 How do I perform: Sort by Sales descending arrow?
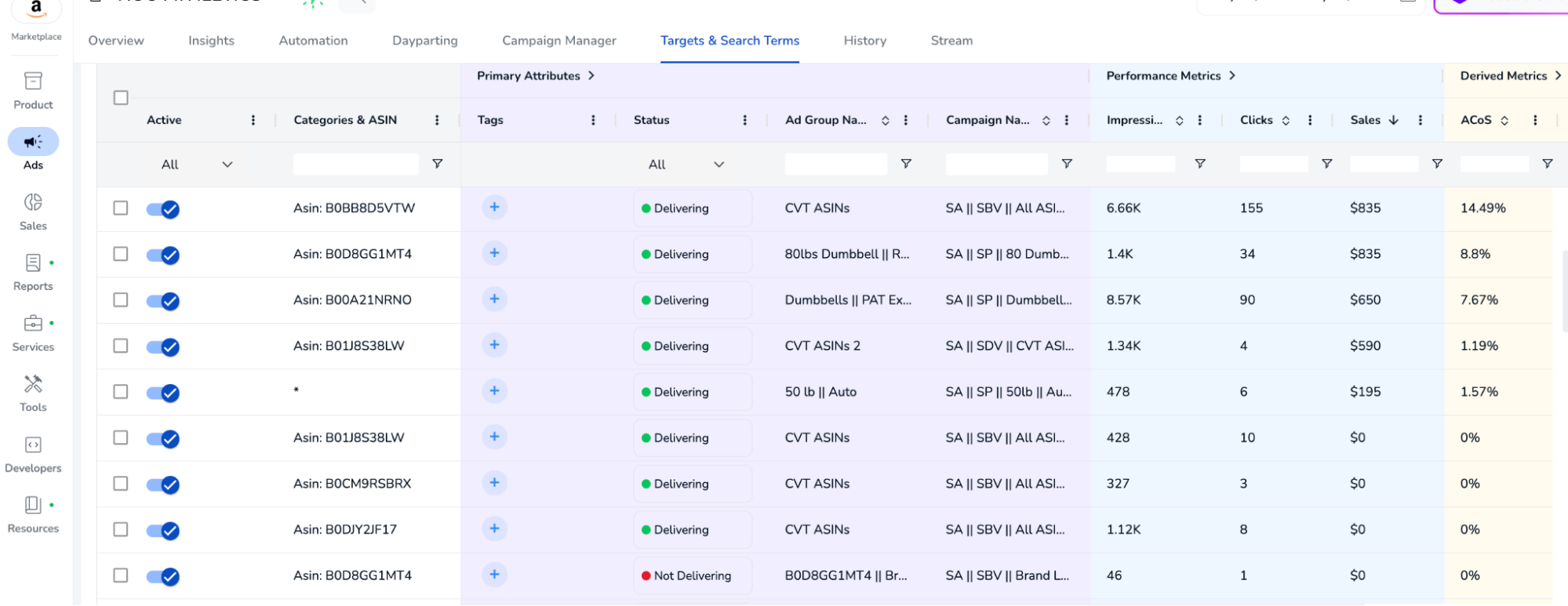click(x=1394, y=120)
